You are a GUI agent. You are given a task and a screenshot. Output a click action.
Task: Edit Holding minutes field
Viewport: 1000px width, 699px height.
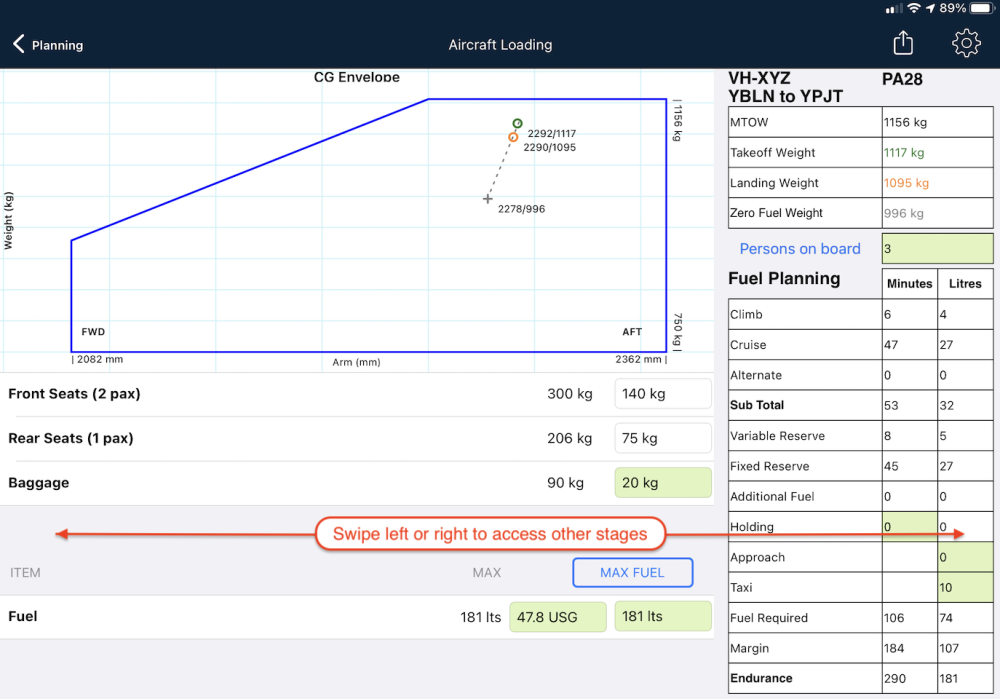click(x=909, y=527)
